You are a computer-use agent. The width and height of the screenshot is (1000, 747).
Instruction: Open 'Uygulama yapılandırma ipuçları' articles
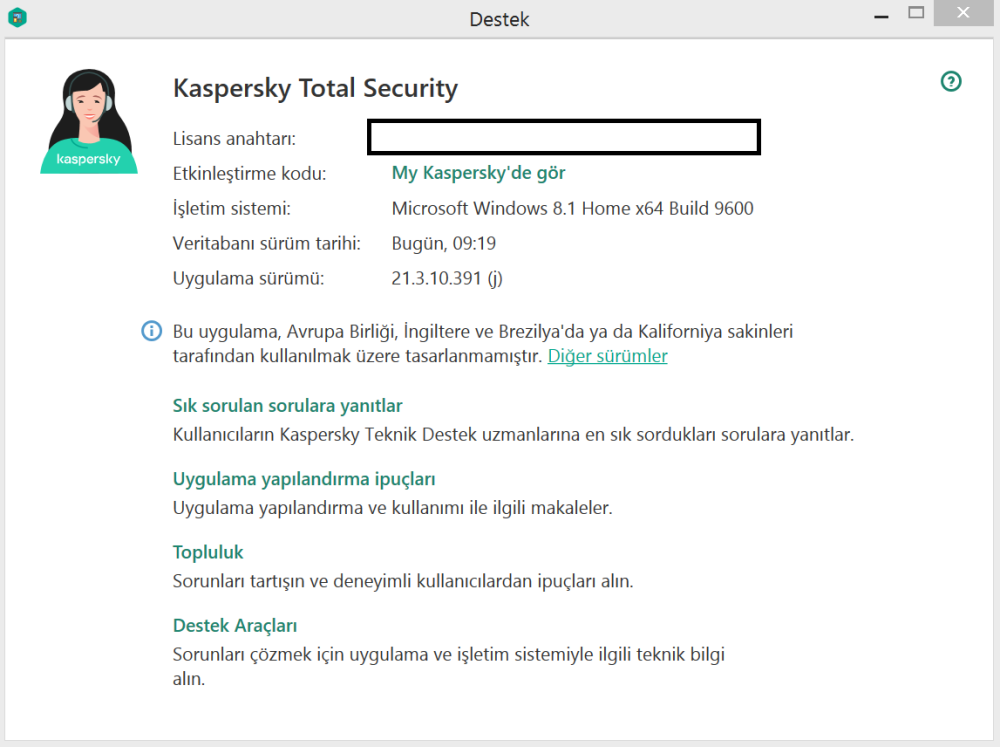pos(303,479)
